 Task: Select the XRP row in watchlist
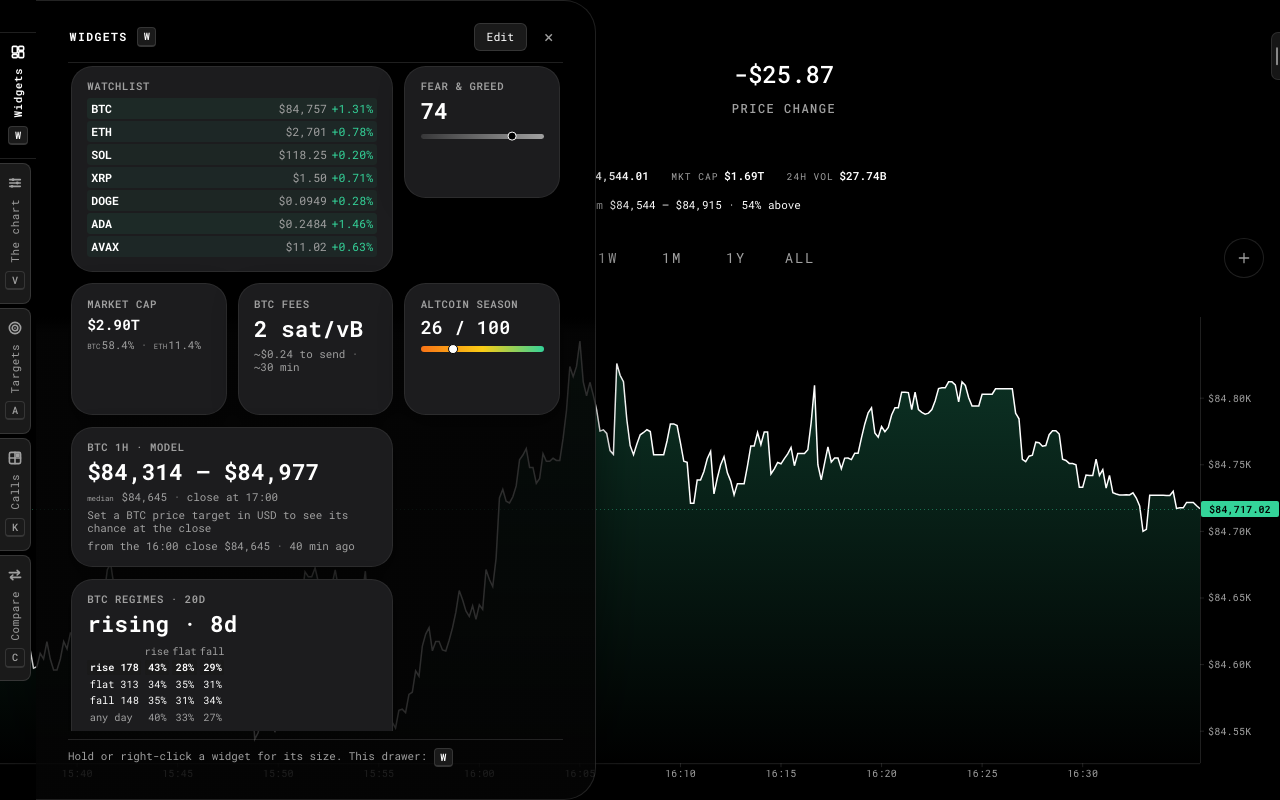pos(232,178)
